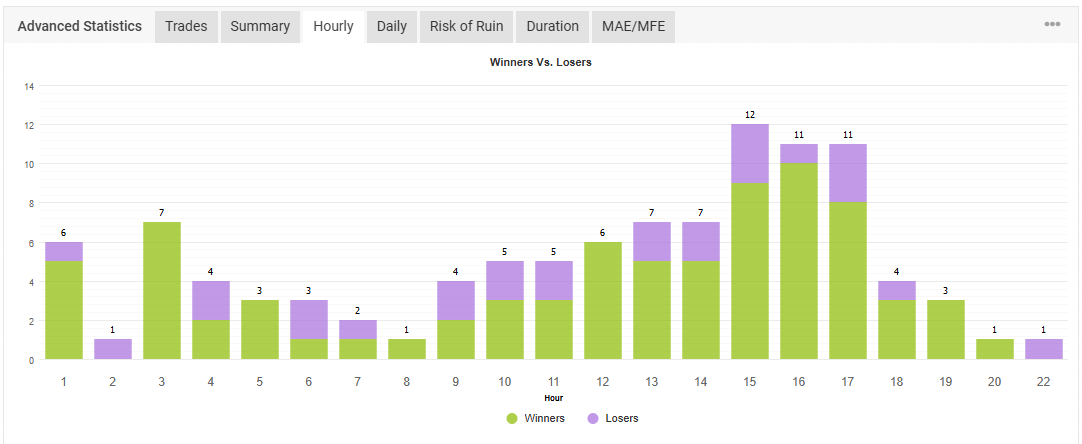Open the three-dots options menu

tap(1052, 25)
